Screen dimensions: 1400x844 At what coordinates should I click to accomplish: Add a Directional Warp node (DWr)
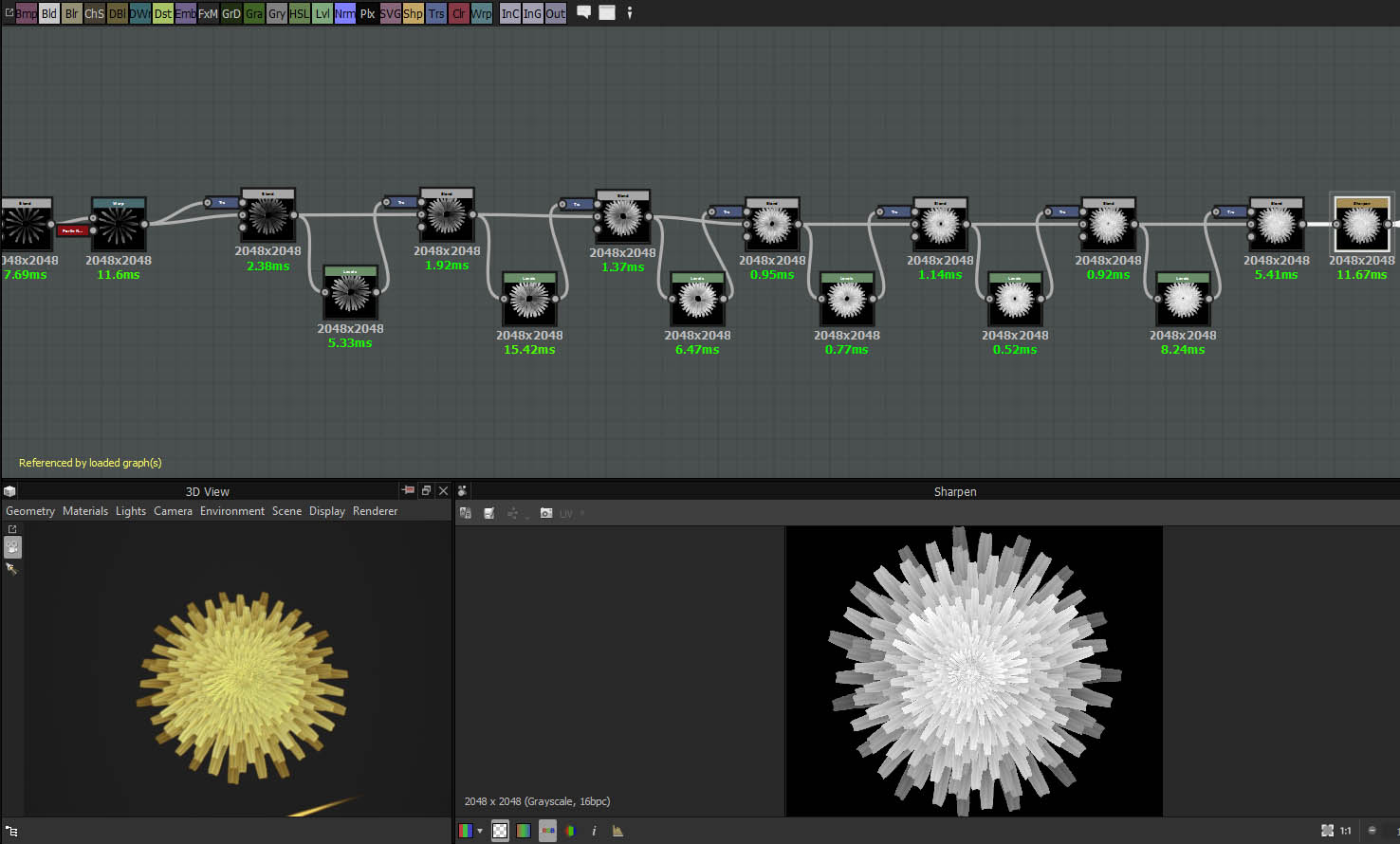coord(139,13)
